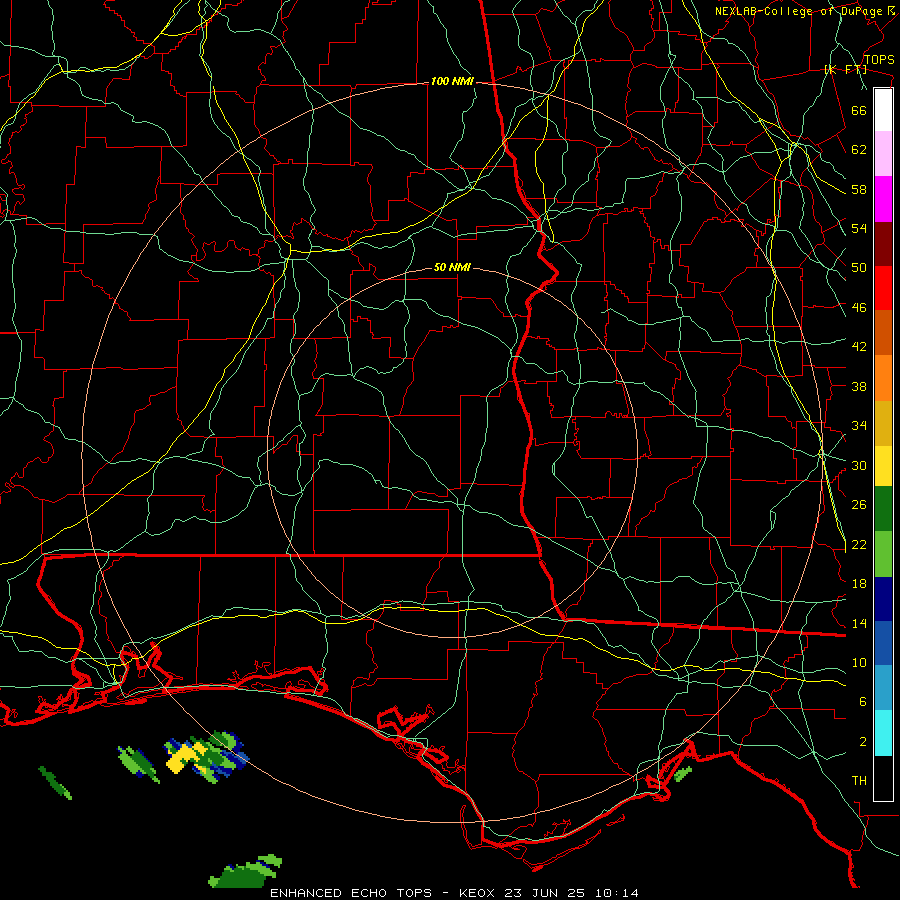Click the cyan 2 legend swatch
Screen dimensions: 900x900
coord(883,733)
